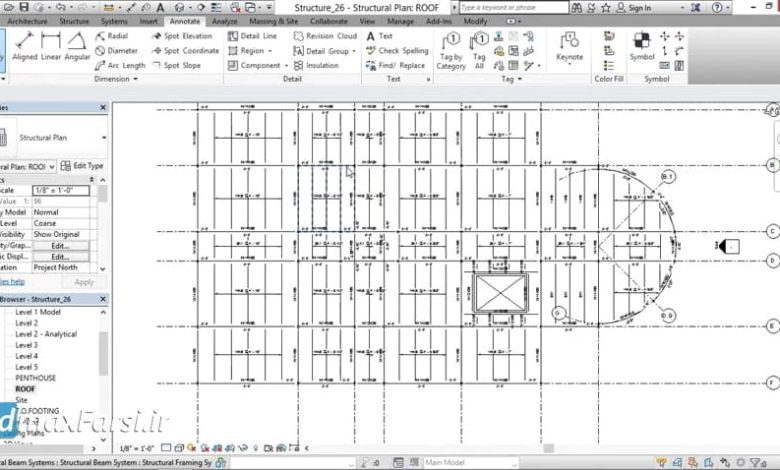780x470 pixels.
Task: Open the Main Model design options dropdown
Action: 470,463
